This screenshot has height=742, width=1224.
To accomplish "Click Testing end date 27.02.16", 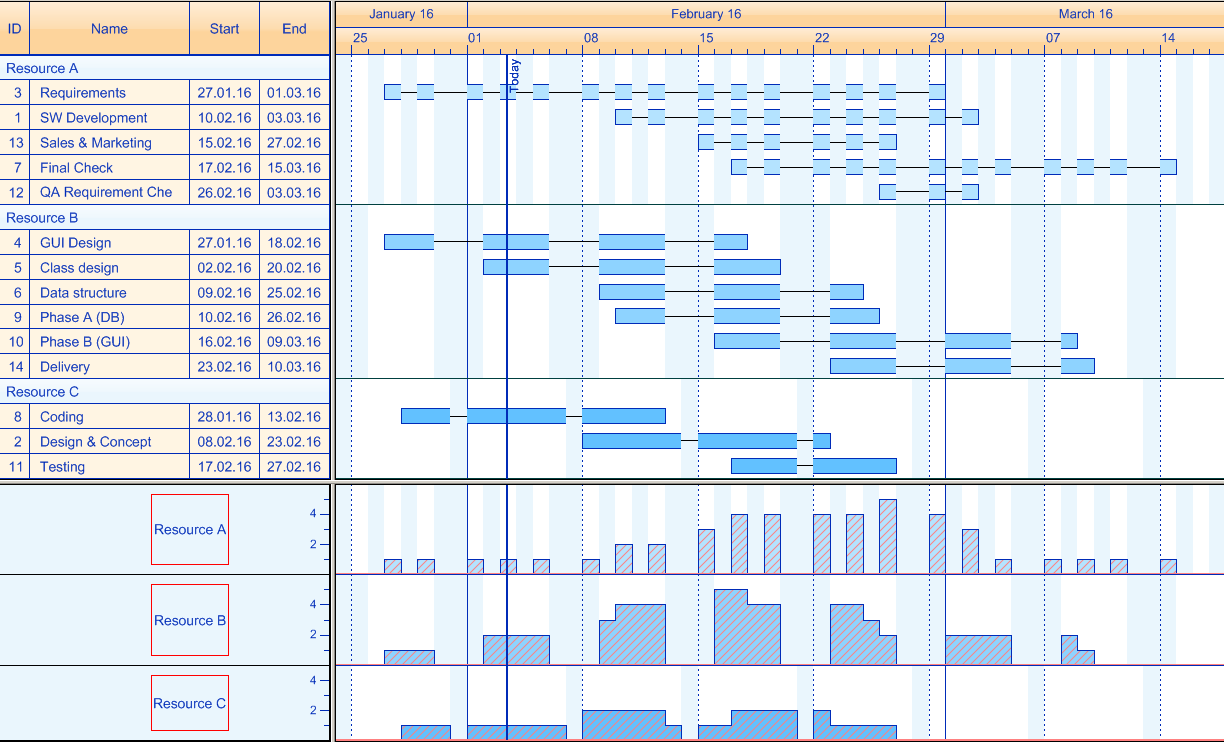I will pyautogui.click(x=294, y=467).
